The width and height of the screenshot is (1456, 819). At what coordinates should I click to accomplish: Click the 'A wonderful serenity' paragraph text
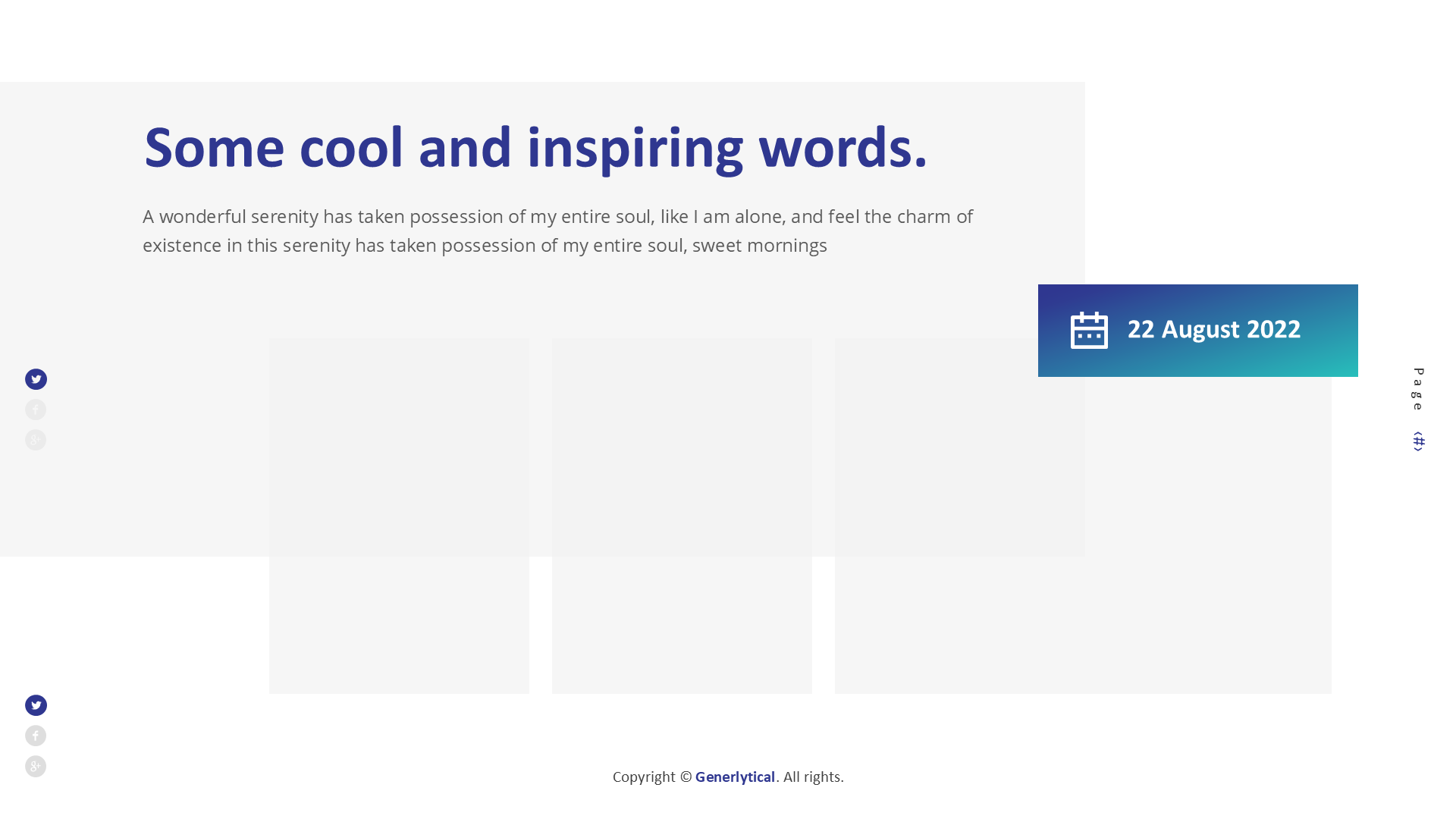557,231
